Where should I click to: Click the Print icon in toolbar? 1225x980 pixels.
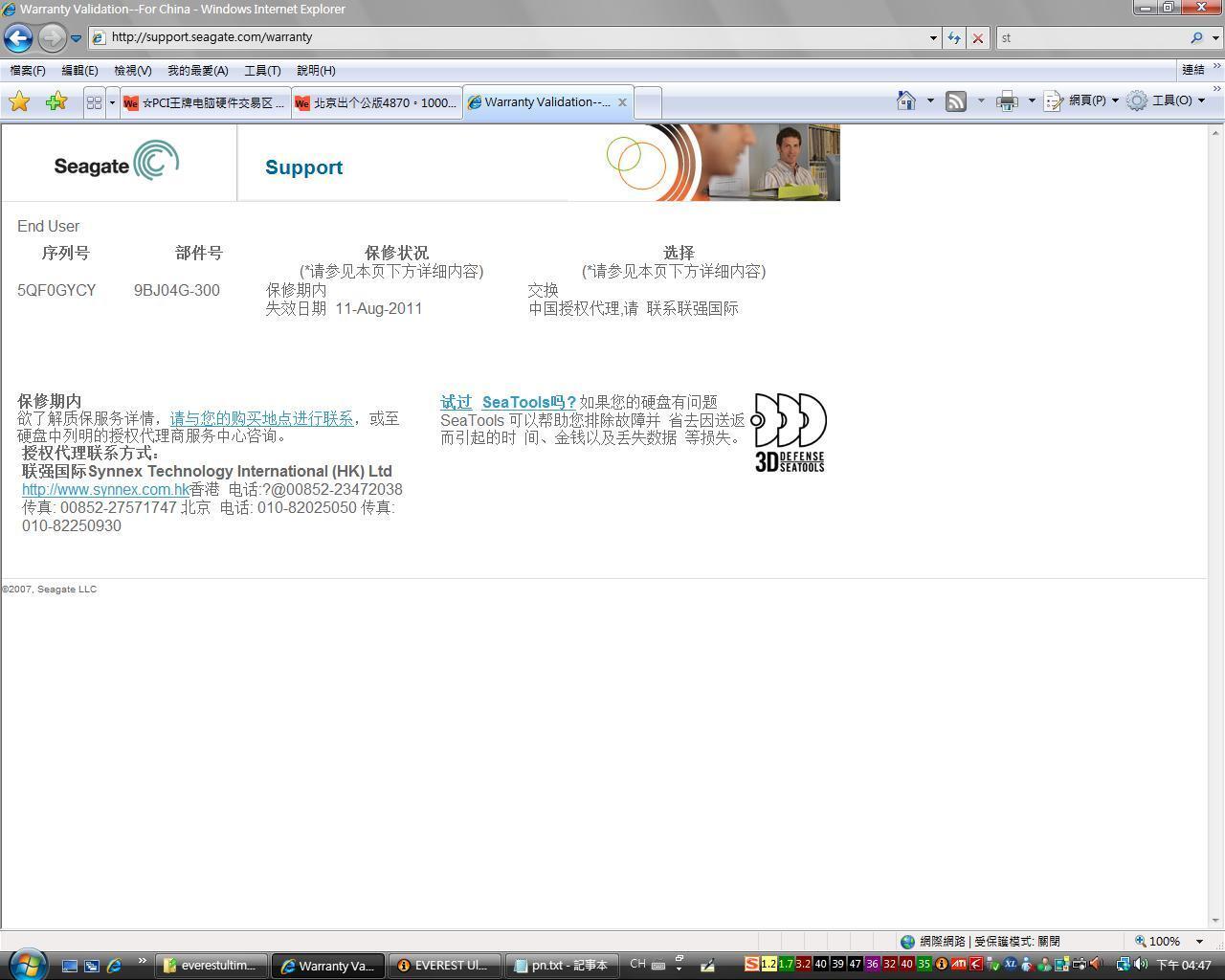click(x=1007, y=100)
